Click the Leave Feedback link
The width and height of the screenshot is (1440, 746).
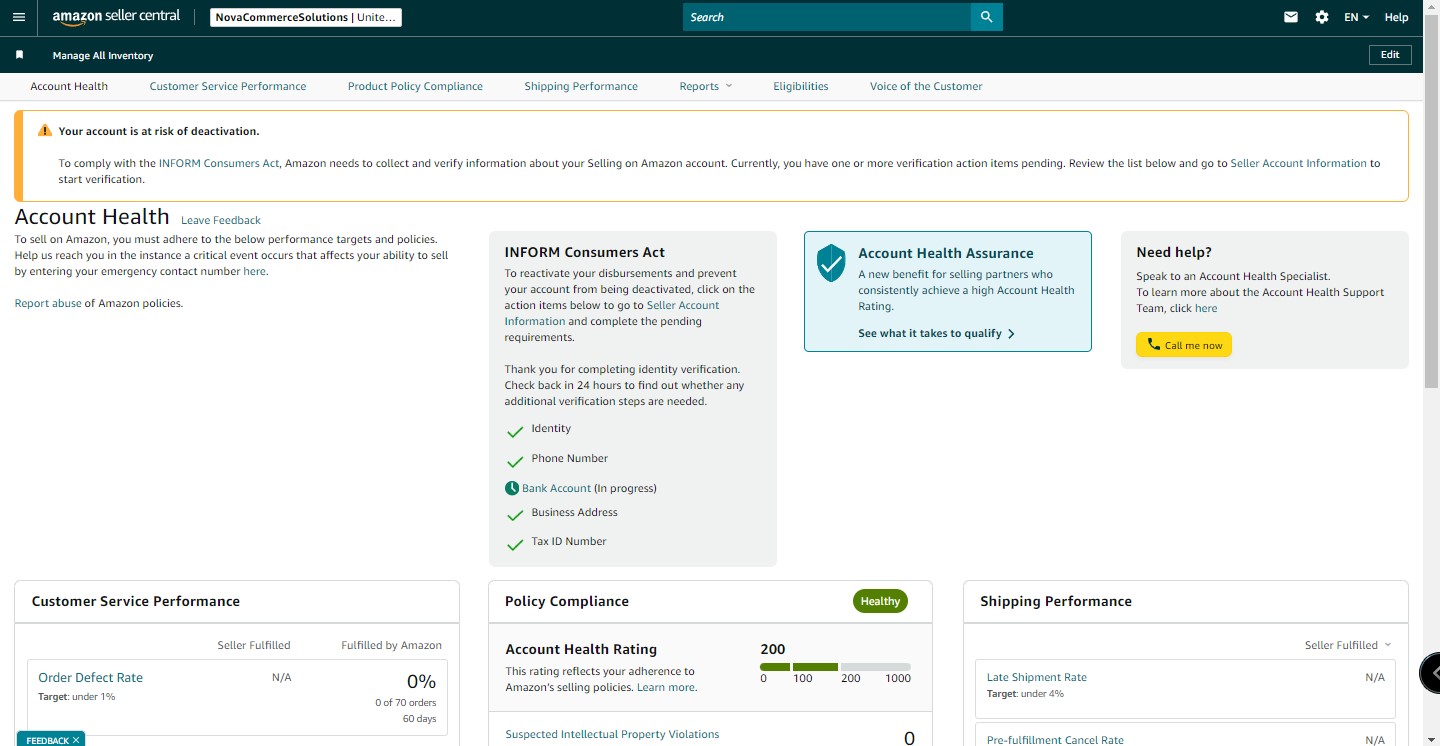click(221, 220)
